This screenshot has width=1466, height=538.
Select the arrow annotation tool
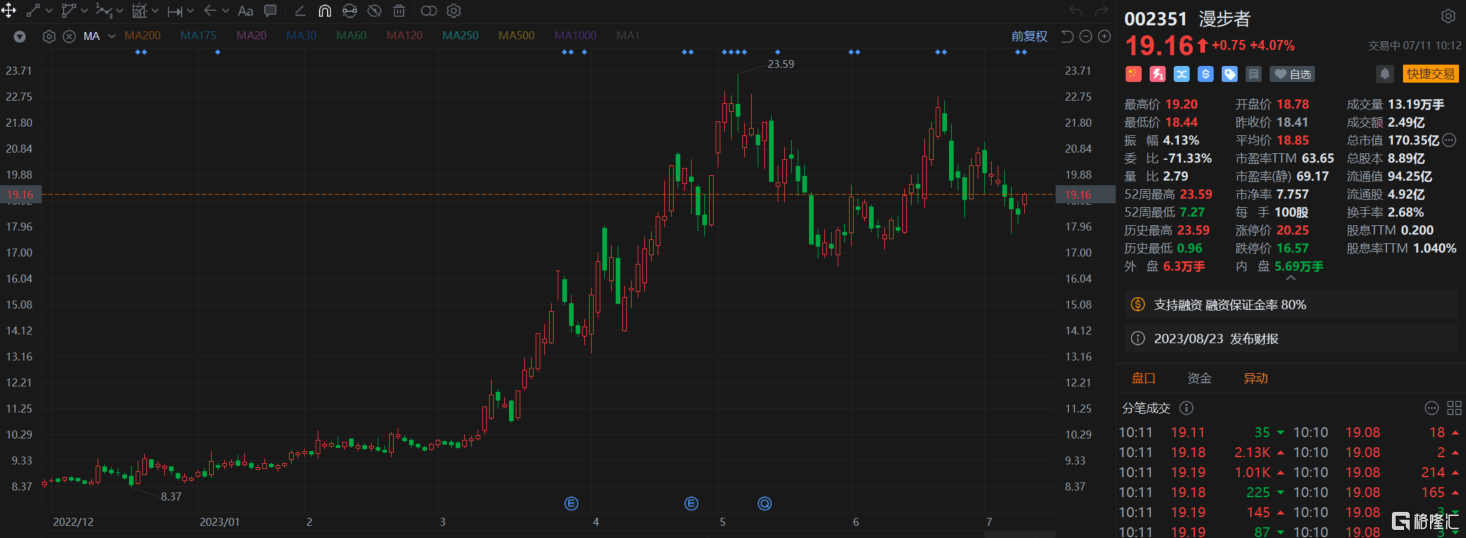pyautogui.click(x=210, y=11)
